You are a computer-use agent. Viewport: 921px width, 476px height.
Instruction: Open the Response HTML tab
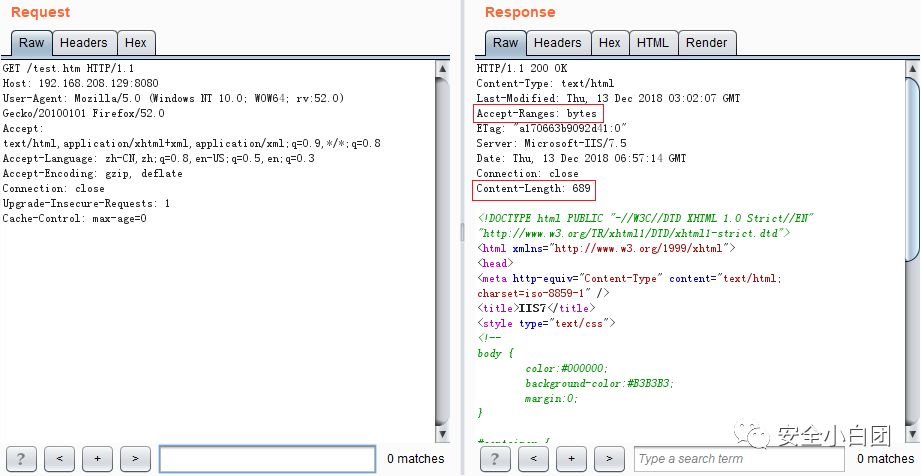coord(652,43)
